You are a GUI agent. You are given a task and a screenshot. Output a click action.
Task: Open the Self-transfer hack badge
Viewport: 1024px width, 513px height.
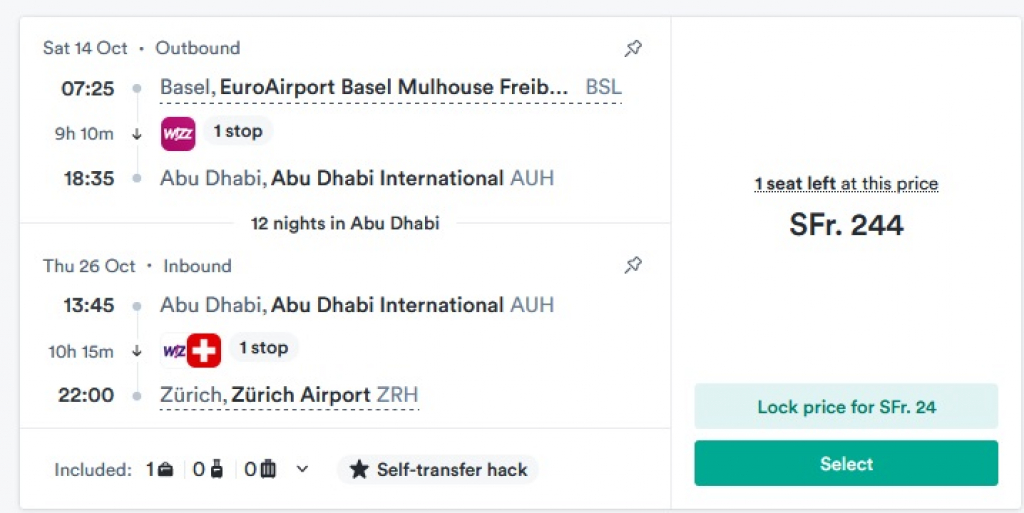point(438,470)
